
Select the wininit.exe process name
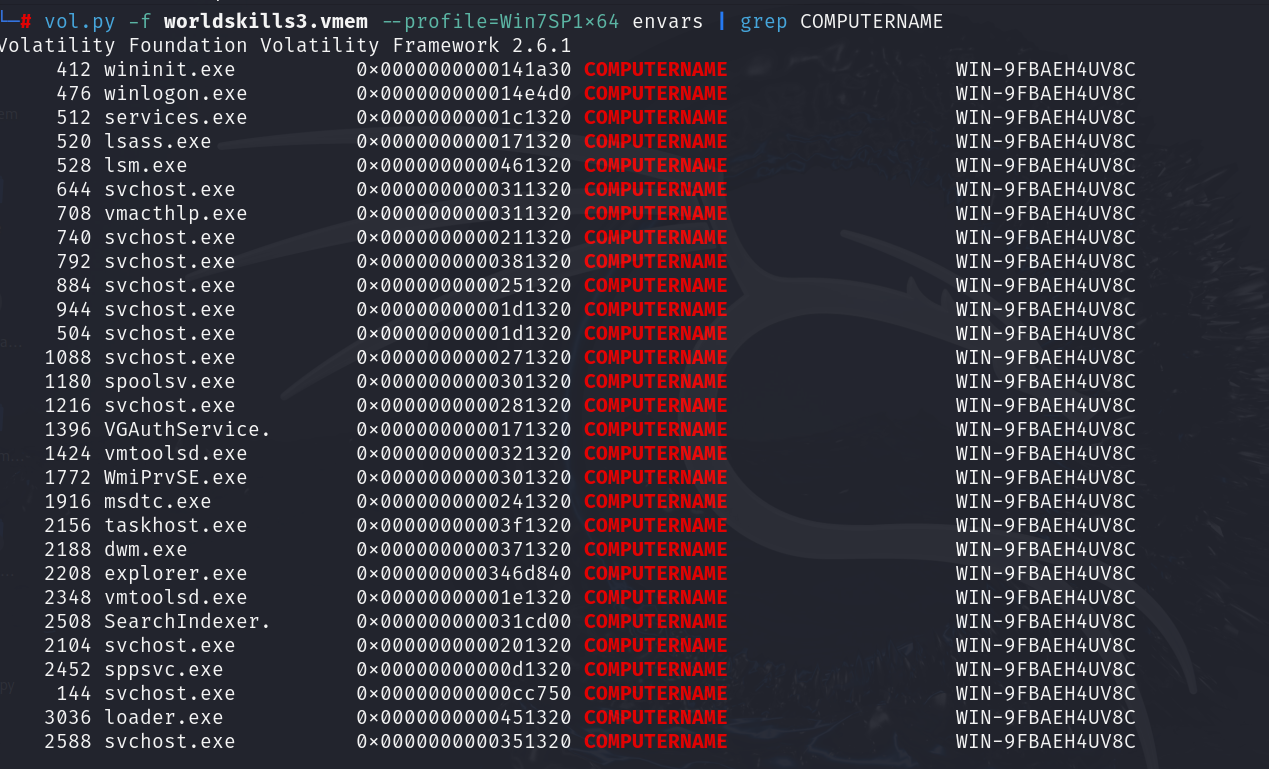(x=169, y=70)
